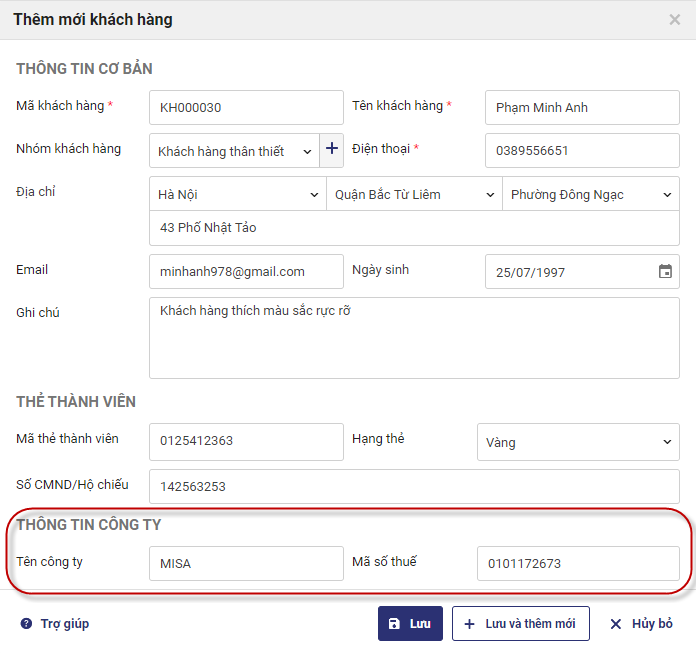
Task: Click the Trợ giúp help link
Action: (x=55, y=624)
